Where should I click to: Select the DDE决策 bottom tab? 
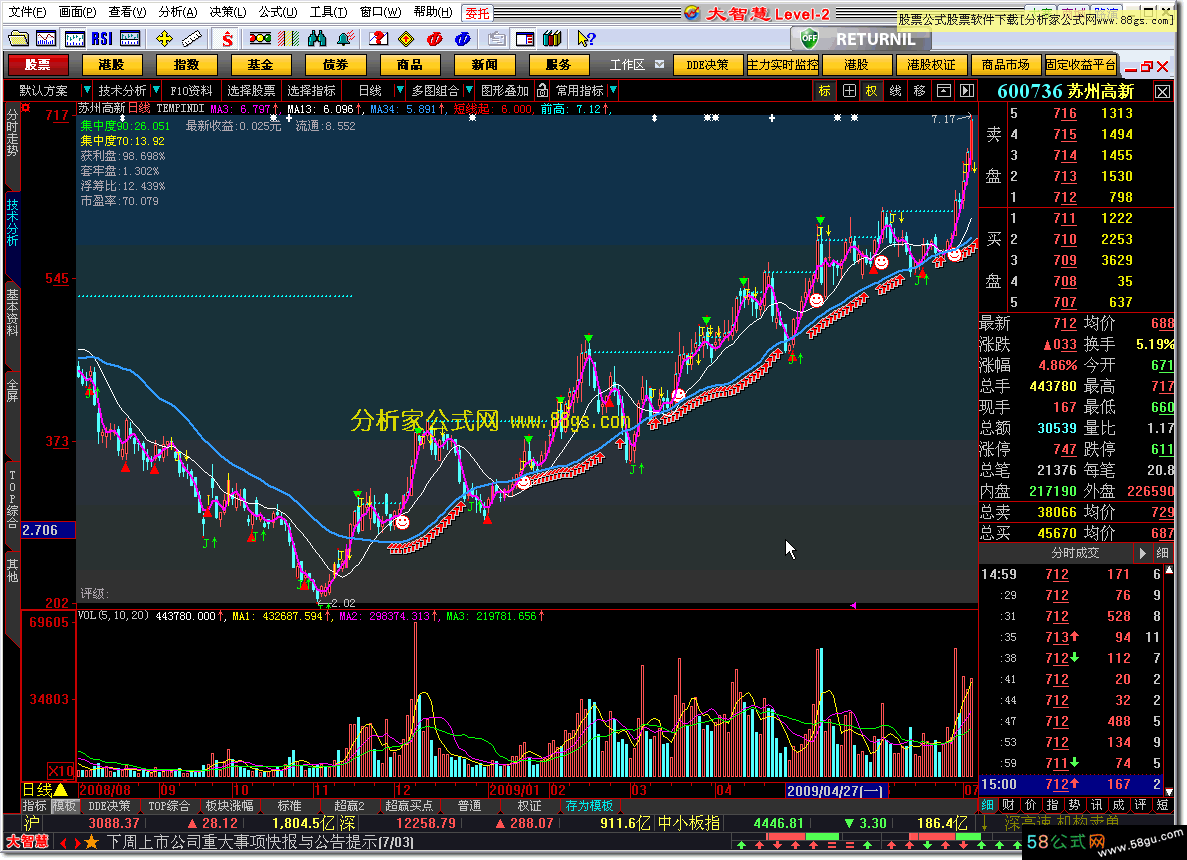point(109,806)
